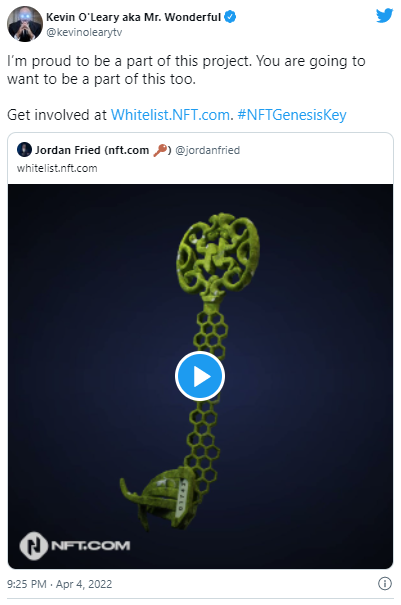Screen dimensions: 401x605
Task: Click the Twitter bird logo
Action: (x=384, y=16)
